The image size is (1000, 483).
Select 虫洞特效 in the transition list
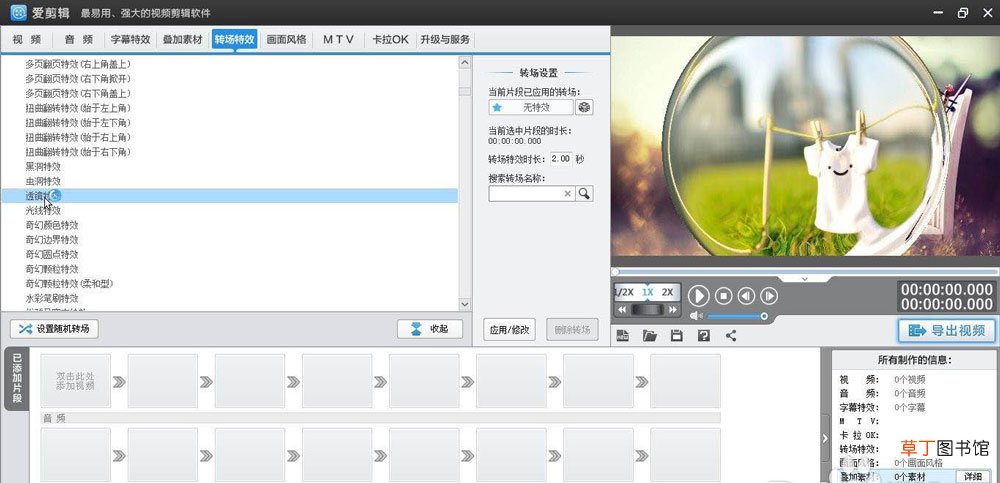click(x=43, y=181)
